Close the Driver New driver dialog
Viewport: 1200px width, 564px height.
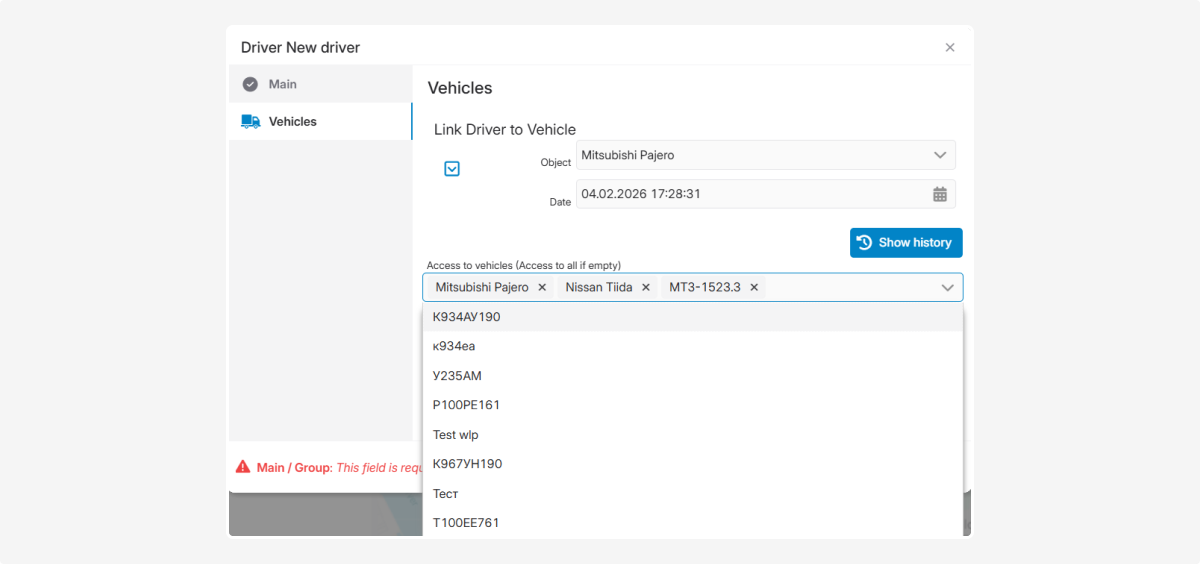pyautogui.click(x=950, y=47)
